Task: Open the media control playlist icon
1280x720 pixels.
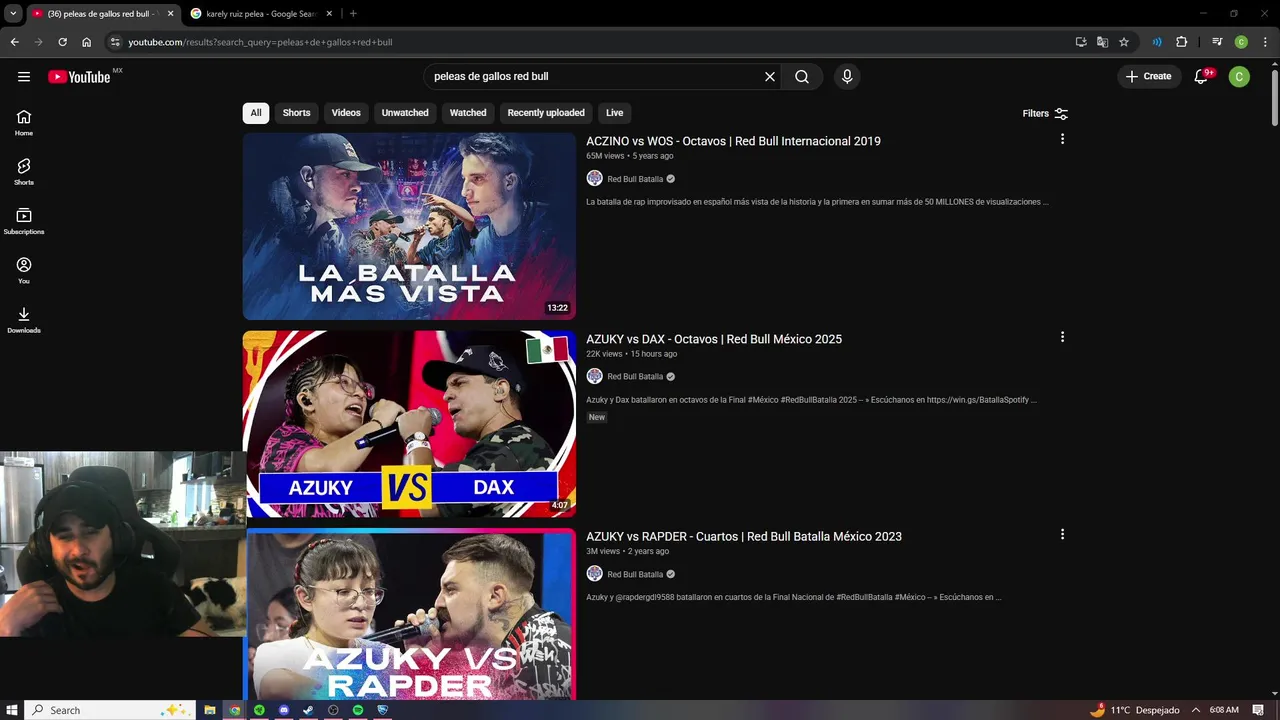Action: coord(1217,42)
